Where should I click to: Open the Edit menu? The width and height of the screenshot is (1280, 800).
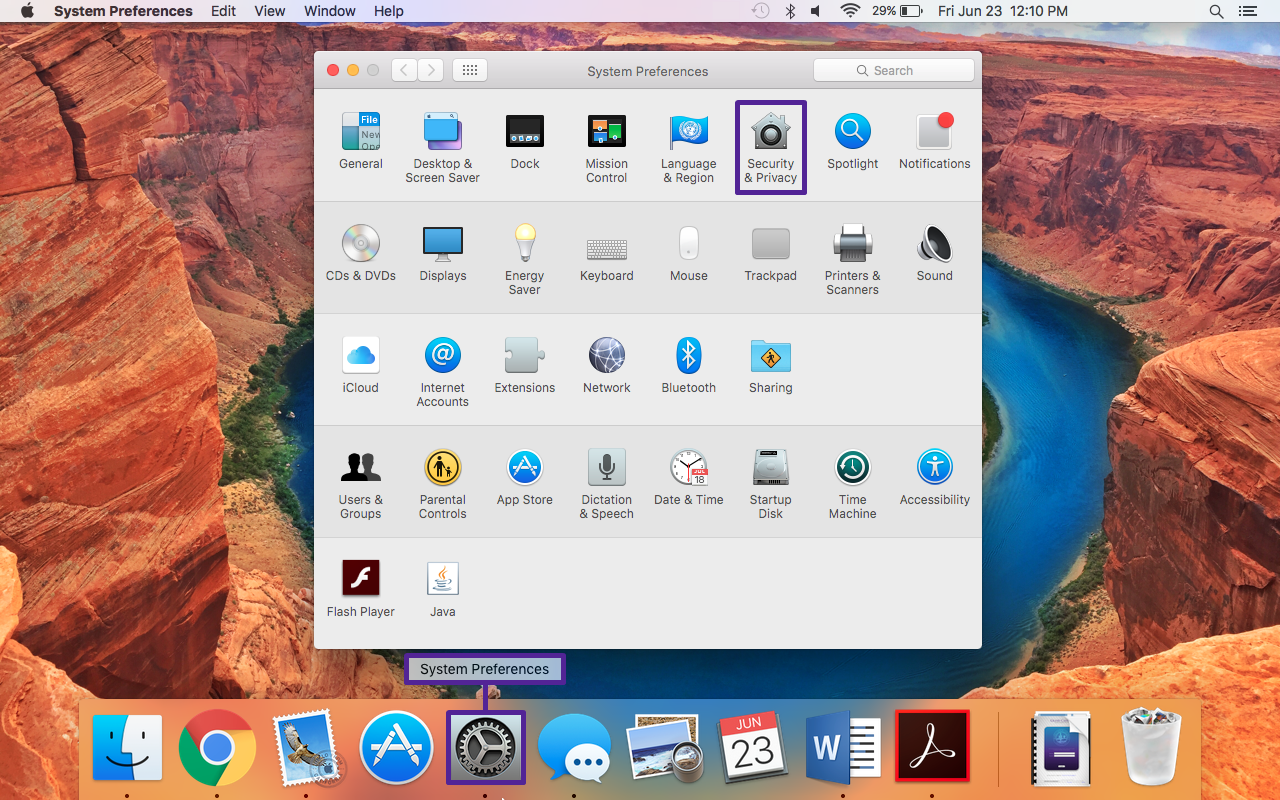click(224, 11)
